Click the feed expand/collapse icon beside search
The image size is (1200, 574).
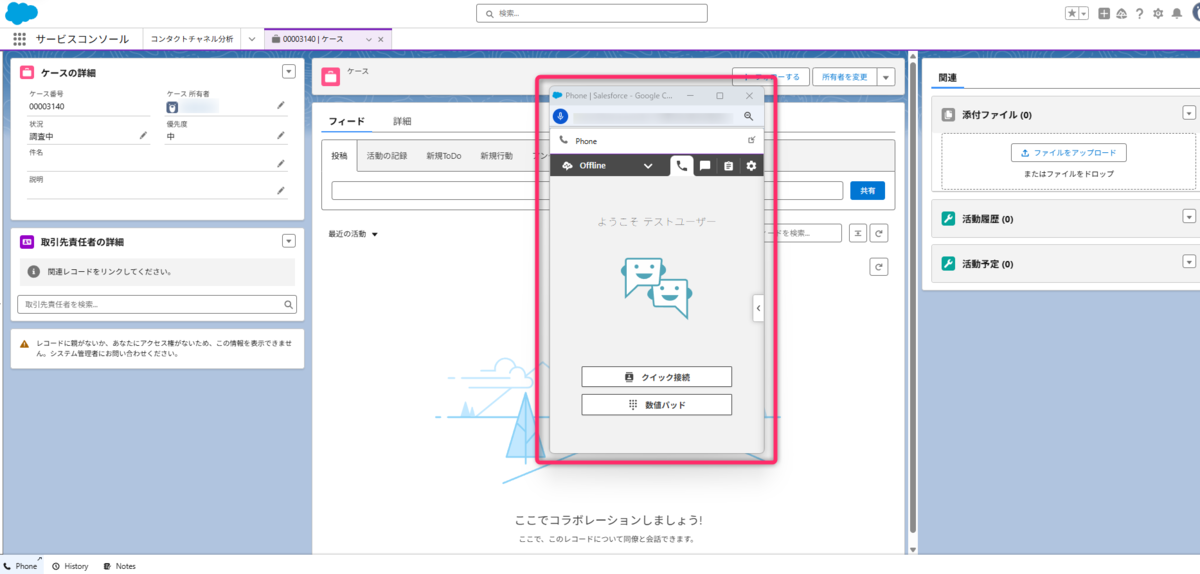[x=858, y=233]
